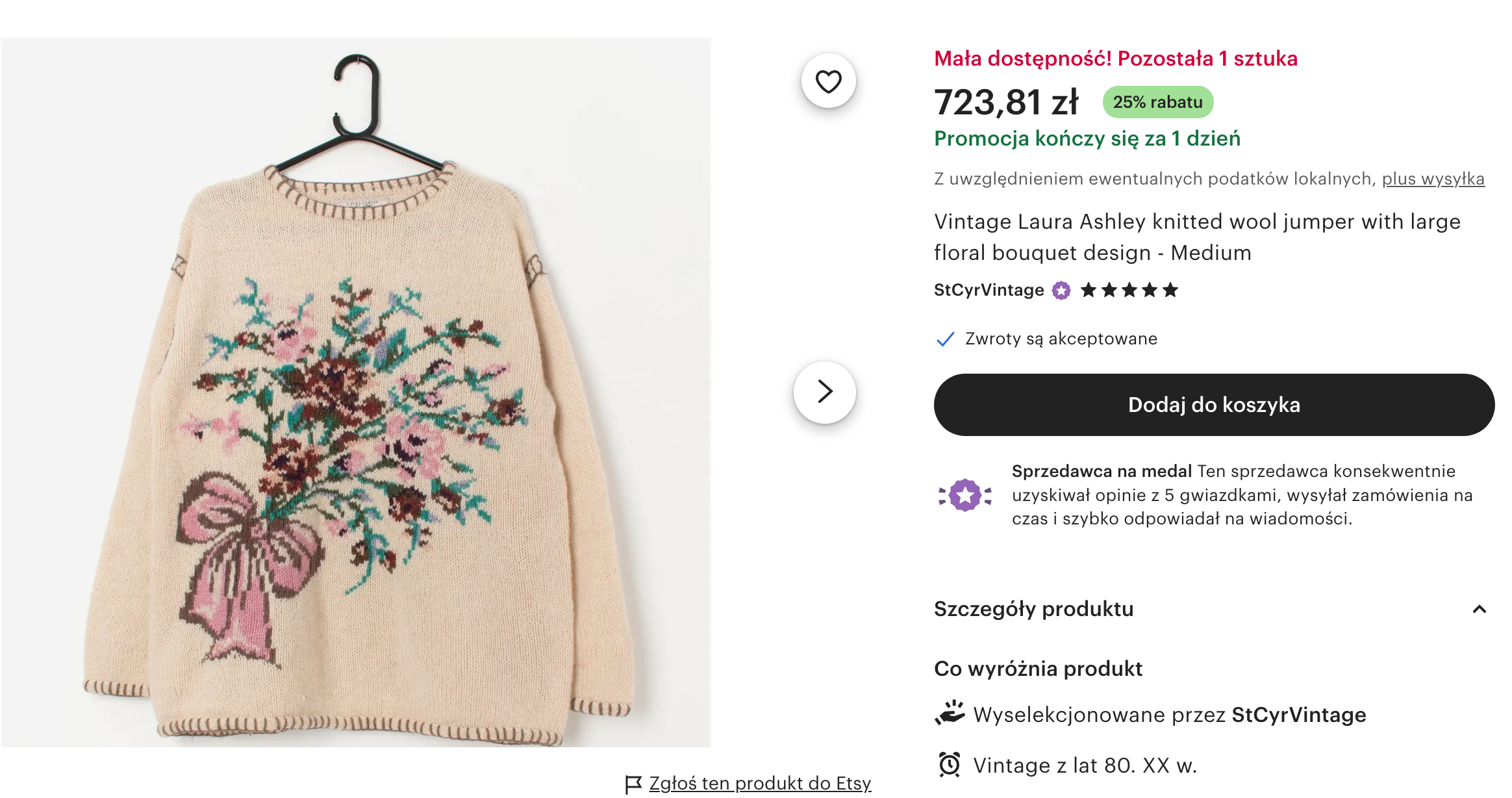Click the floral jumper product photo
Image resolution: width=1512 pixels, height=798 pixels.
[356, 392]
